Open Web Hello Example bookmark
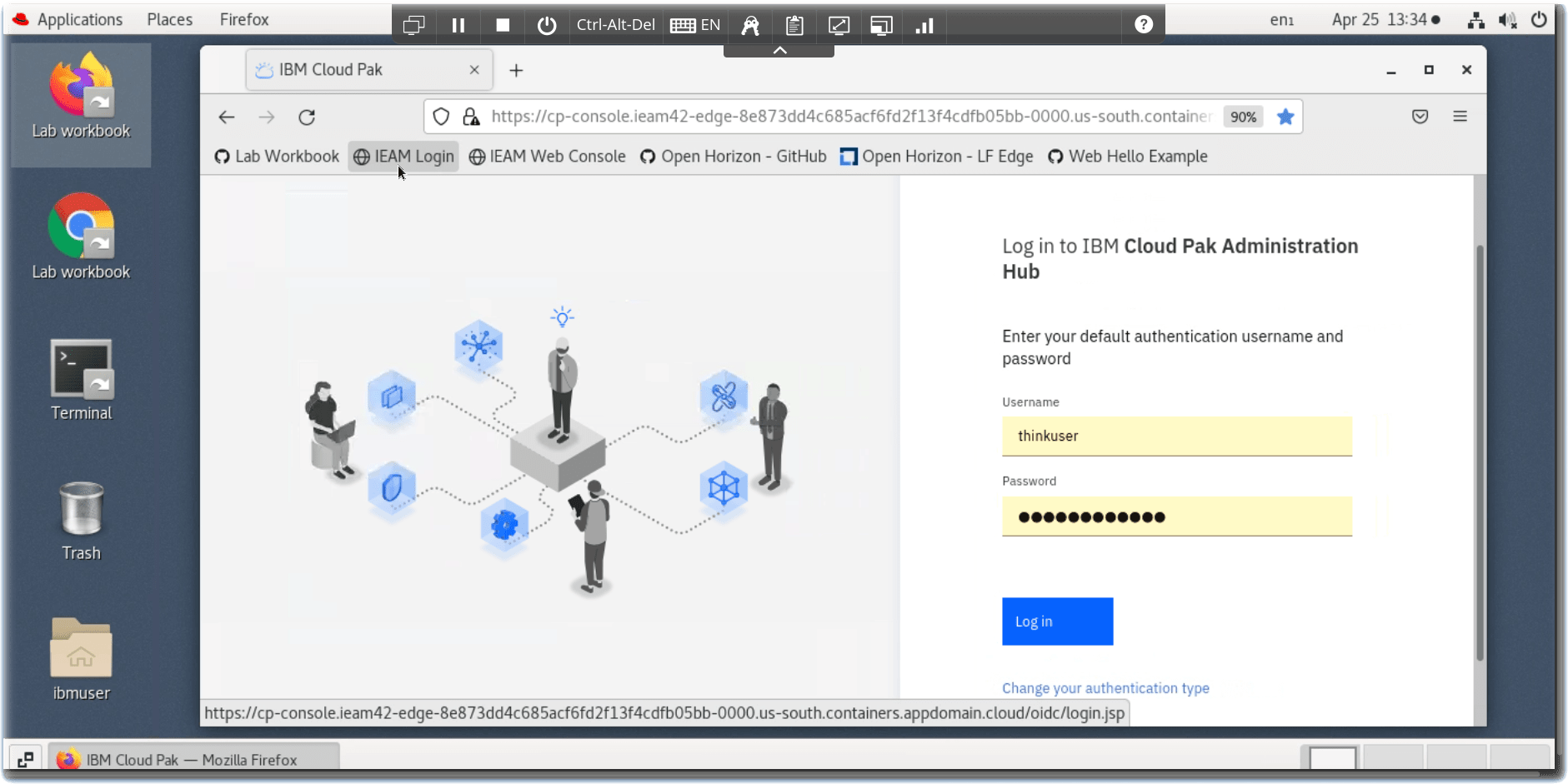The image size is (1568, 784). 1127,157
